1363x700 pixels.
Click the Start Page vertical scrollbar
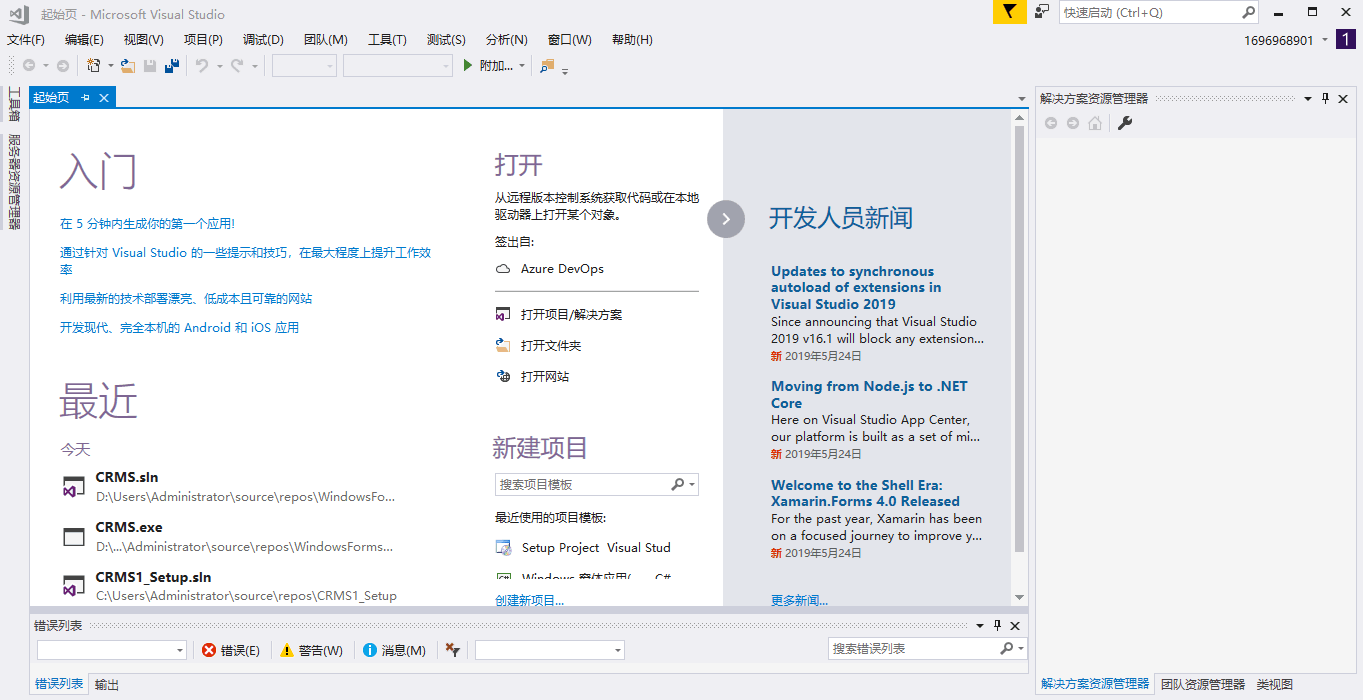1019,340
